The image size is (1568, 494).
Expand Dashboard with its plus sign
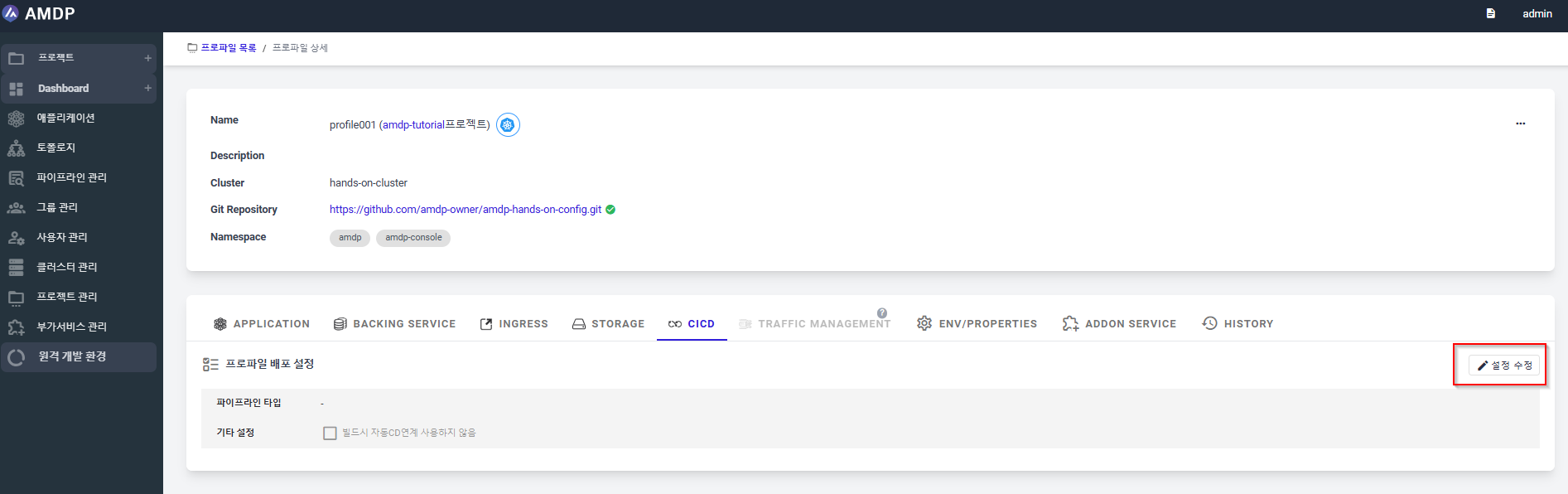tap(148, 88)
